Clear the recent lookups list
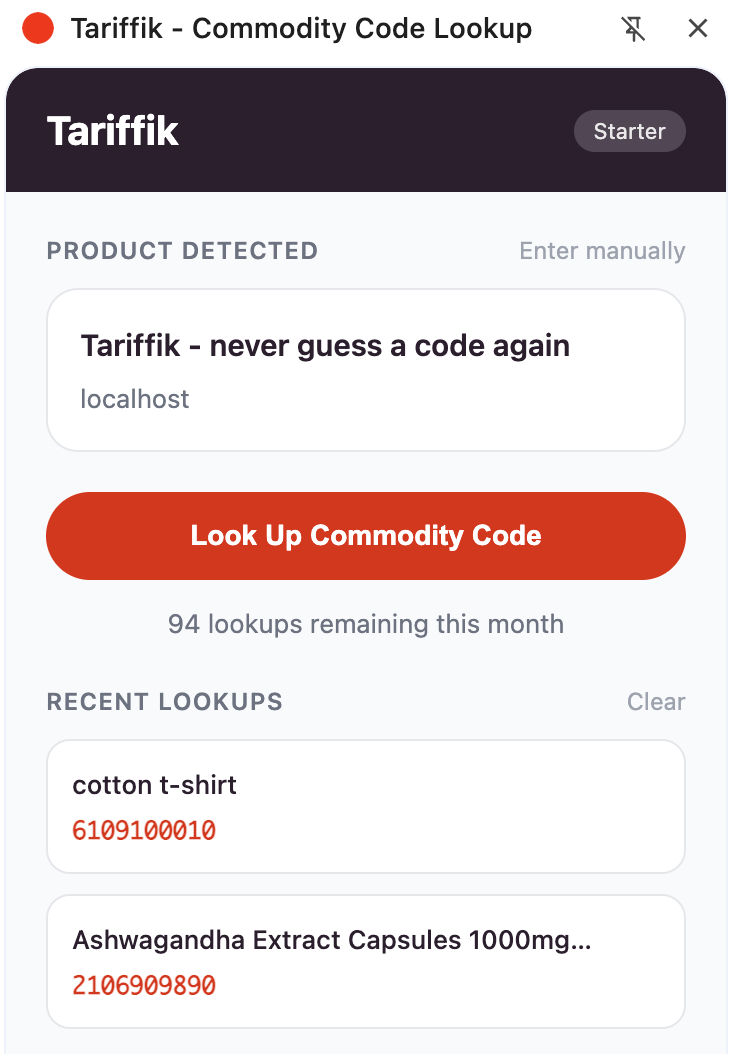 pos(655,702)
